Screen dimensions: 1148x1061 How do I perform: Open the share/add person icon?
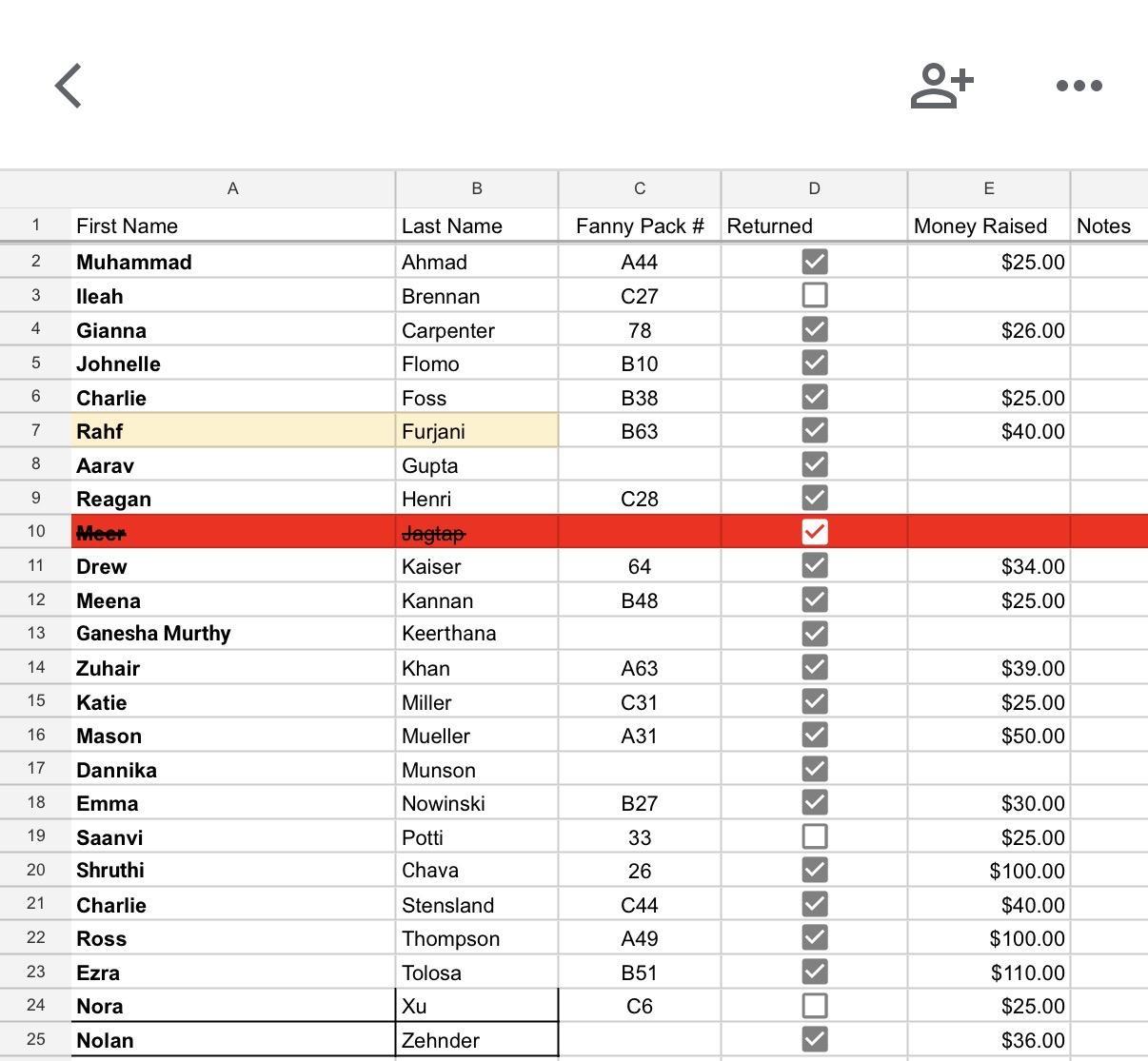coord(941,86)
